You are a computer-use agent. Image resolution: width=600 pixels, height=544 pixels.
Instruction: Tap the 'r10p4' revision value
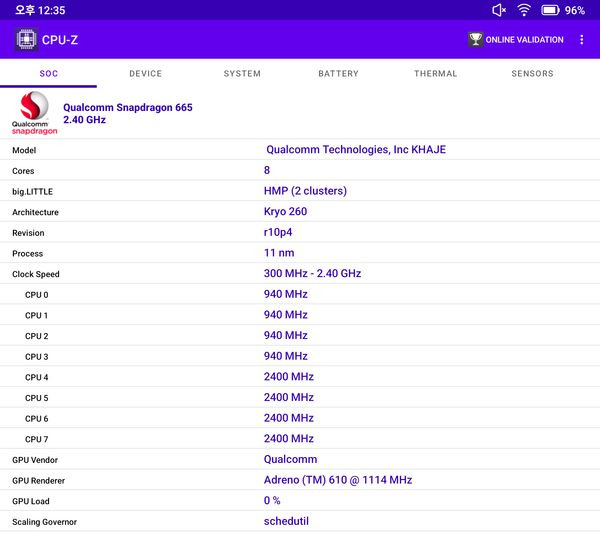click(278, 232)
